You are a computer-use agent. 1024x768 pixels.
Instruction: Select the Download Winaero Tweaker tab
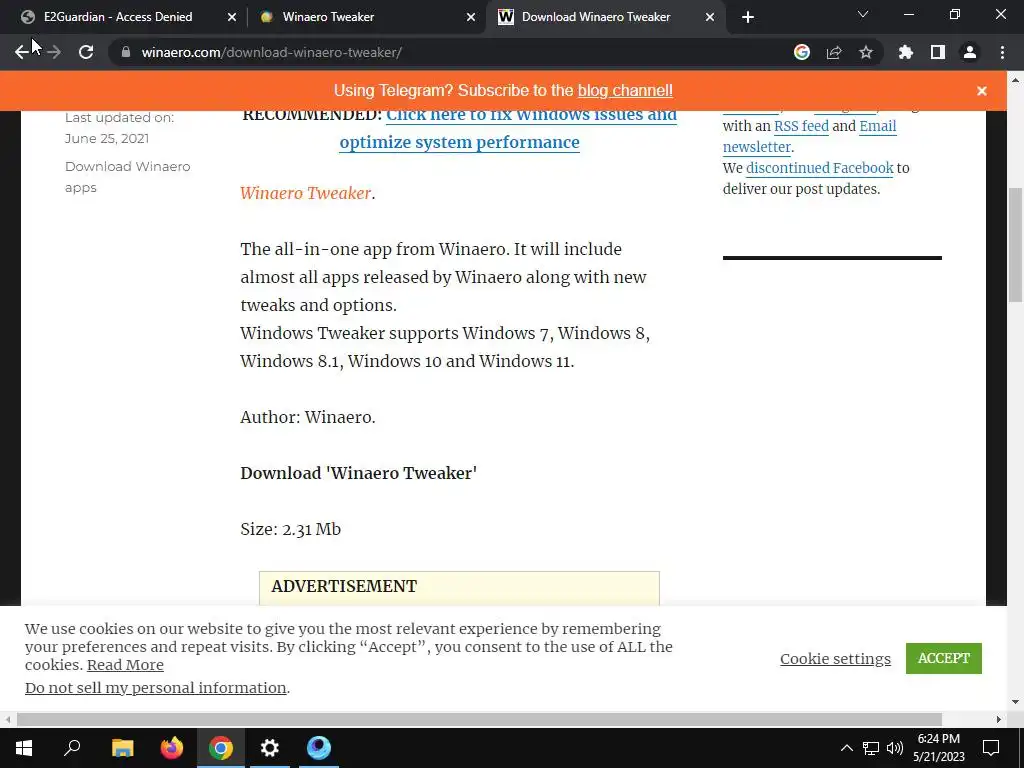tap(596, 17)
